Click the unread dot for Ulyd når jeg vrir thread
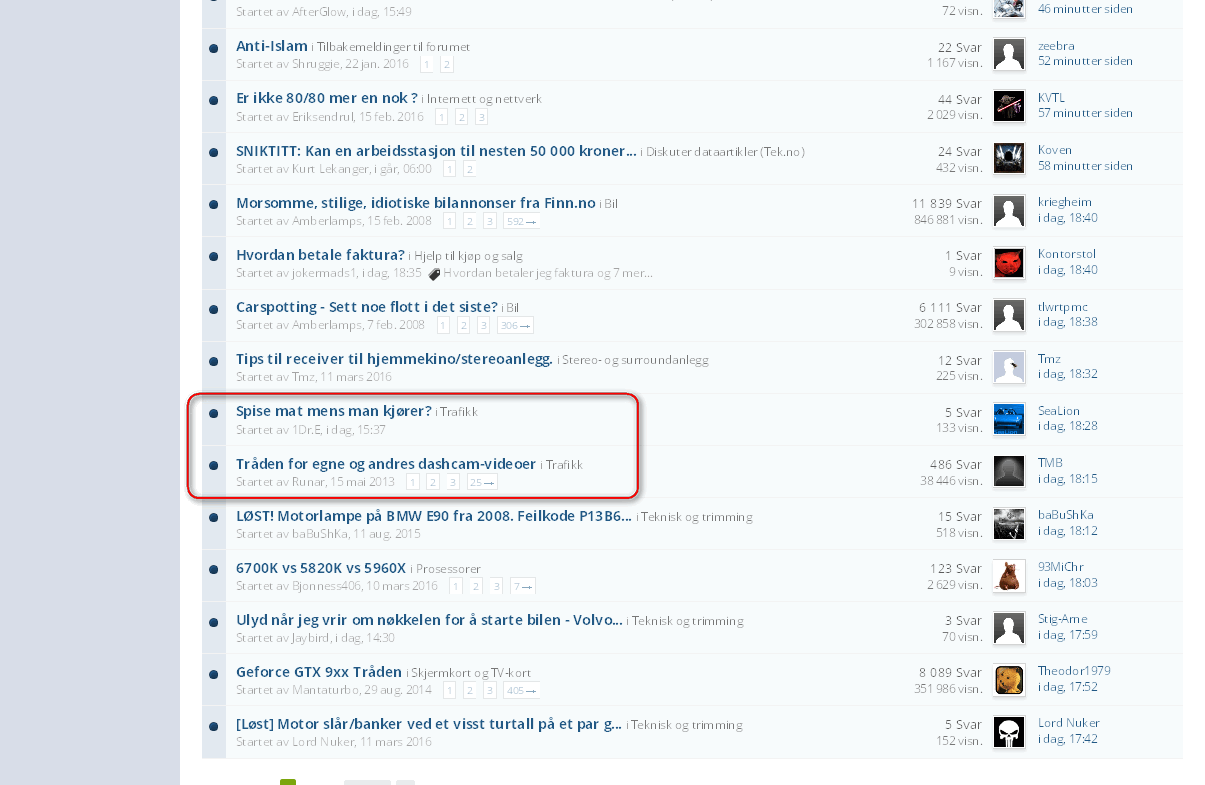This screenshot has width=1205, height=785. coord(214,621)
